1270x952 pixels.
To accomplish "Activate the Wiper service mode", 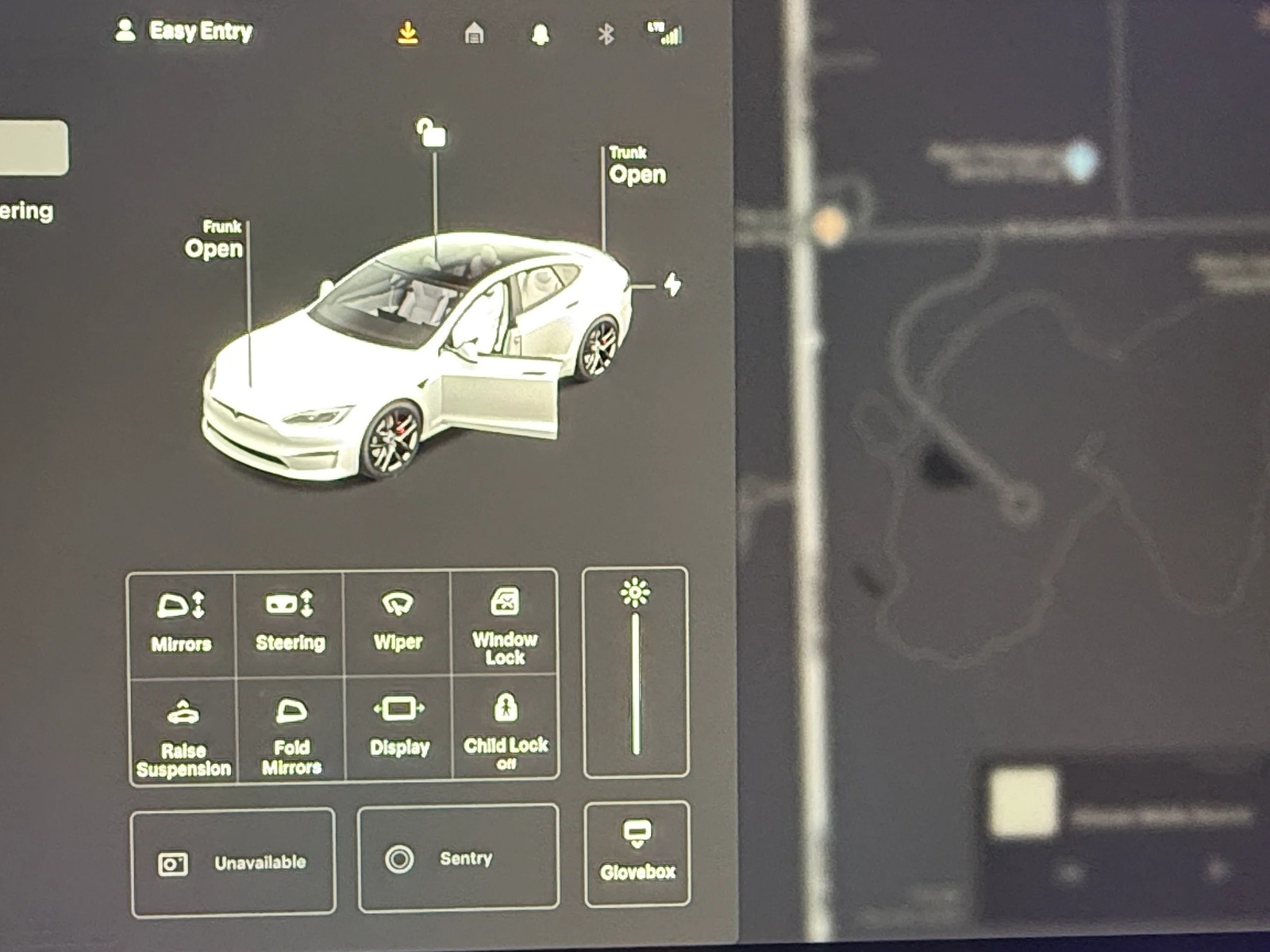I will 398,624.
